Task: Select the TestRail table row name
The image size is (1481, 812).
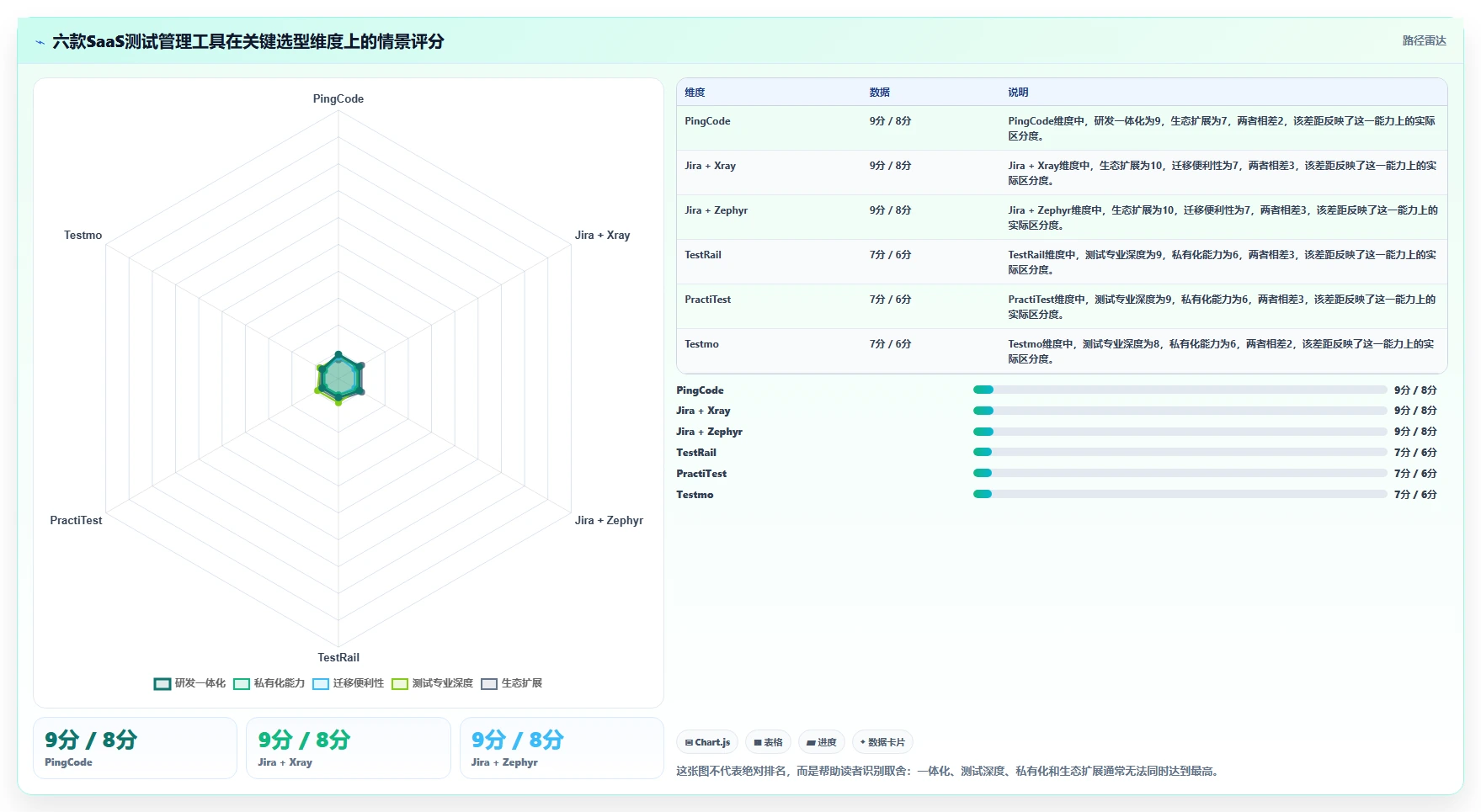Action: [702, 255]
